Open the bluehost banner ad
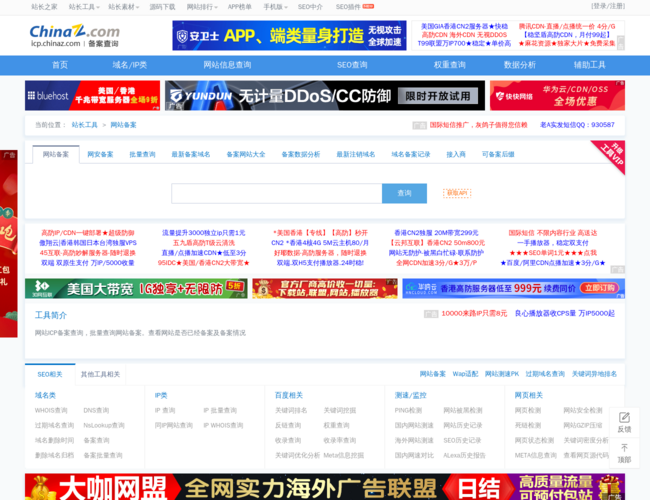 pyautogui.click(x=92, y=96)
